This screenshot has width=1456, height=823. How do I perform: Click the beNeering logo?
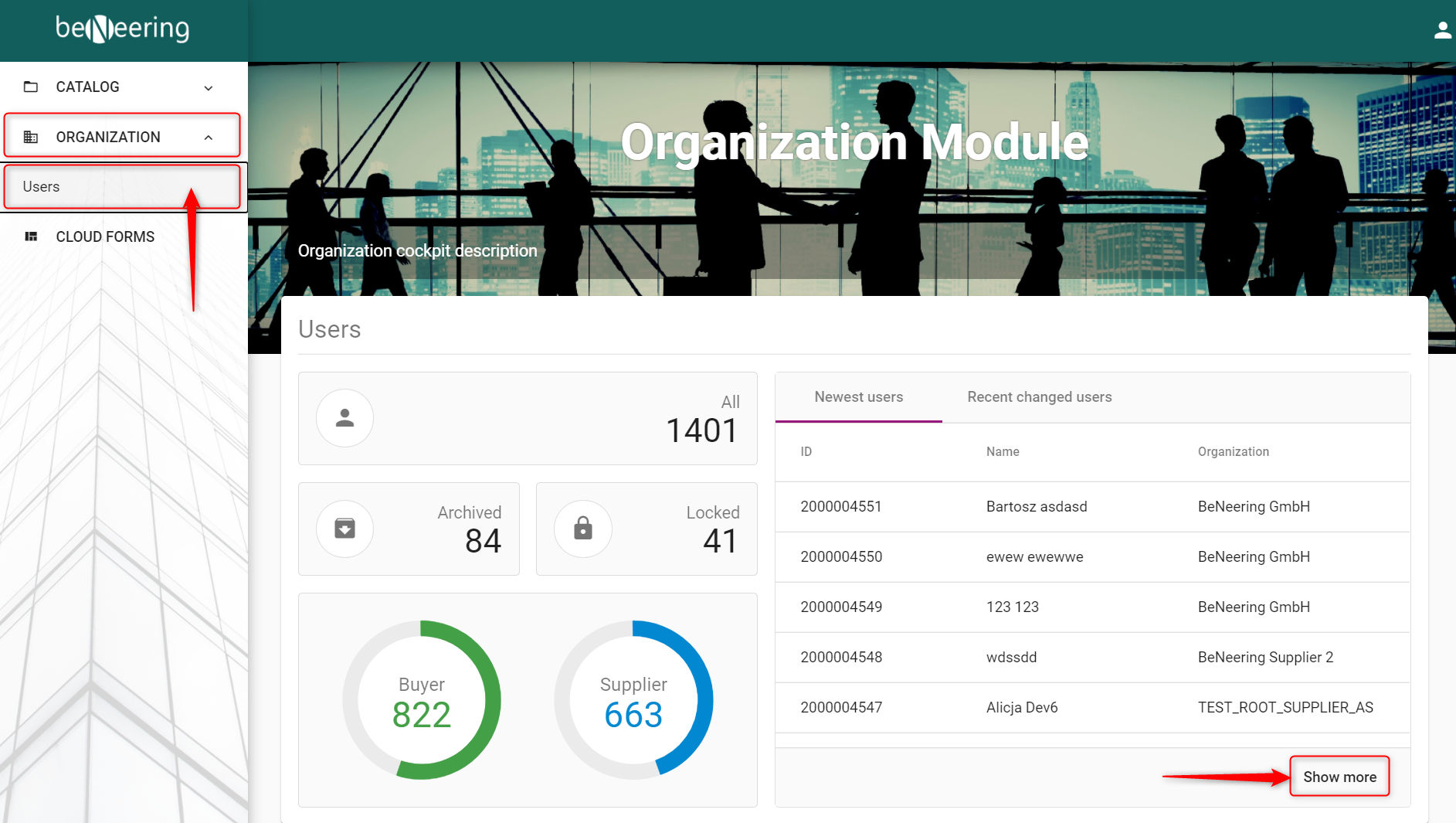pyautogui.click(x=123, y=29)
